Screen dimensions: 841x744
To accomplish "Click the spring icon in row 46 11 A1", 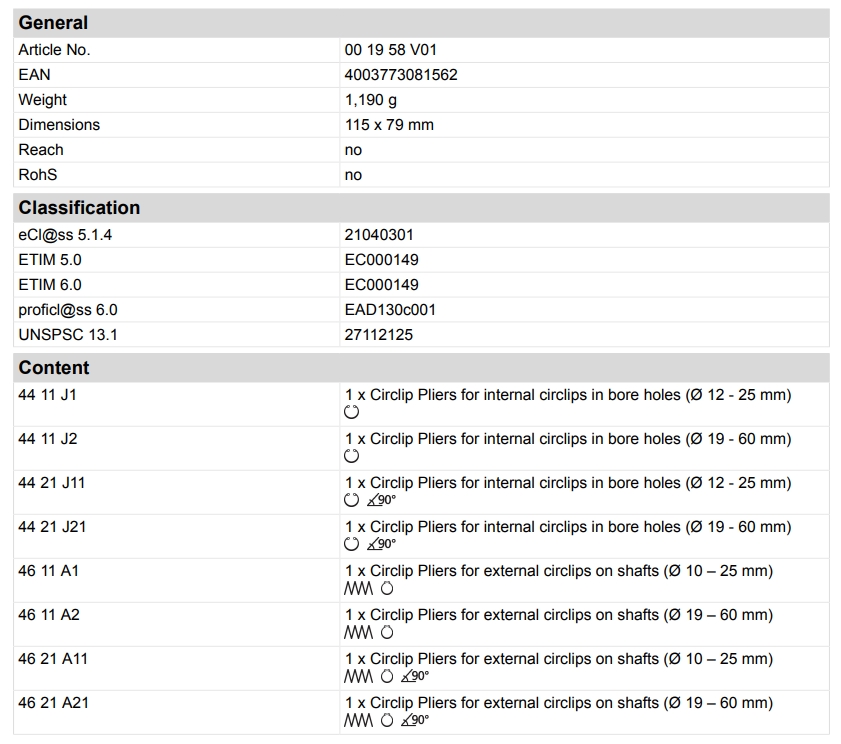I will (358, 588).
